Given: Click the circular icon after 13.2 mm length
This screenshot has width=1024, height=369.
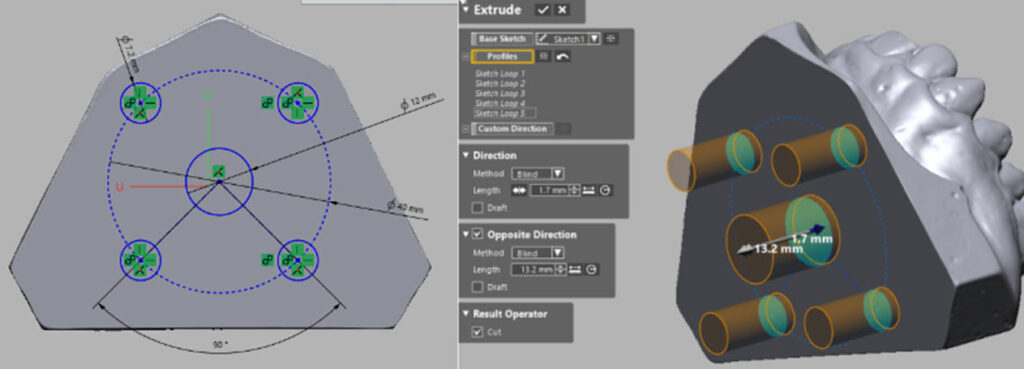Looking at the screenshot, I should pyautogui.click(x=592, y=270).
